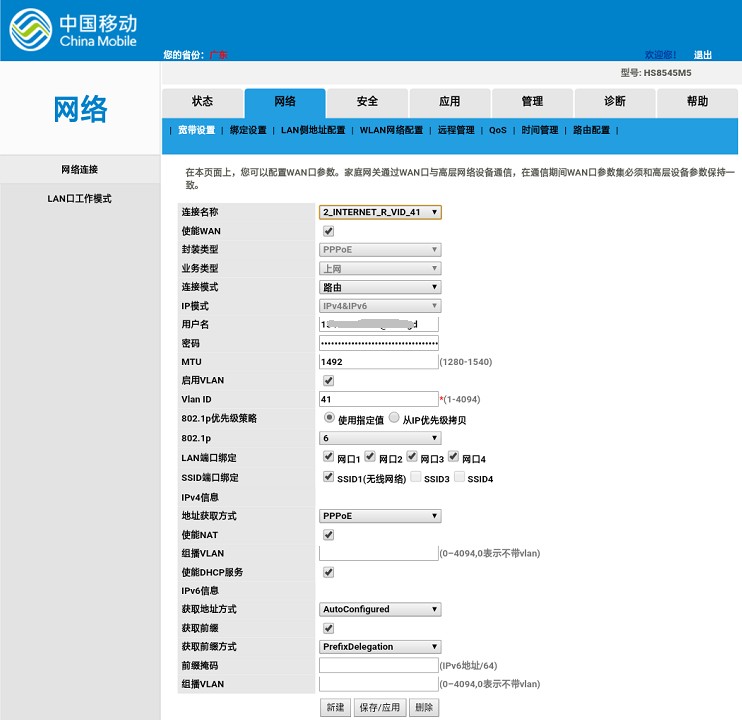
Task: Select the 使用指定值 radio button
Action: click(x=329, y=418)
